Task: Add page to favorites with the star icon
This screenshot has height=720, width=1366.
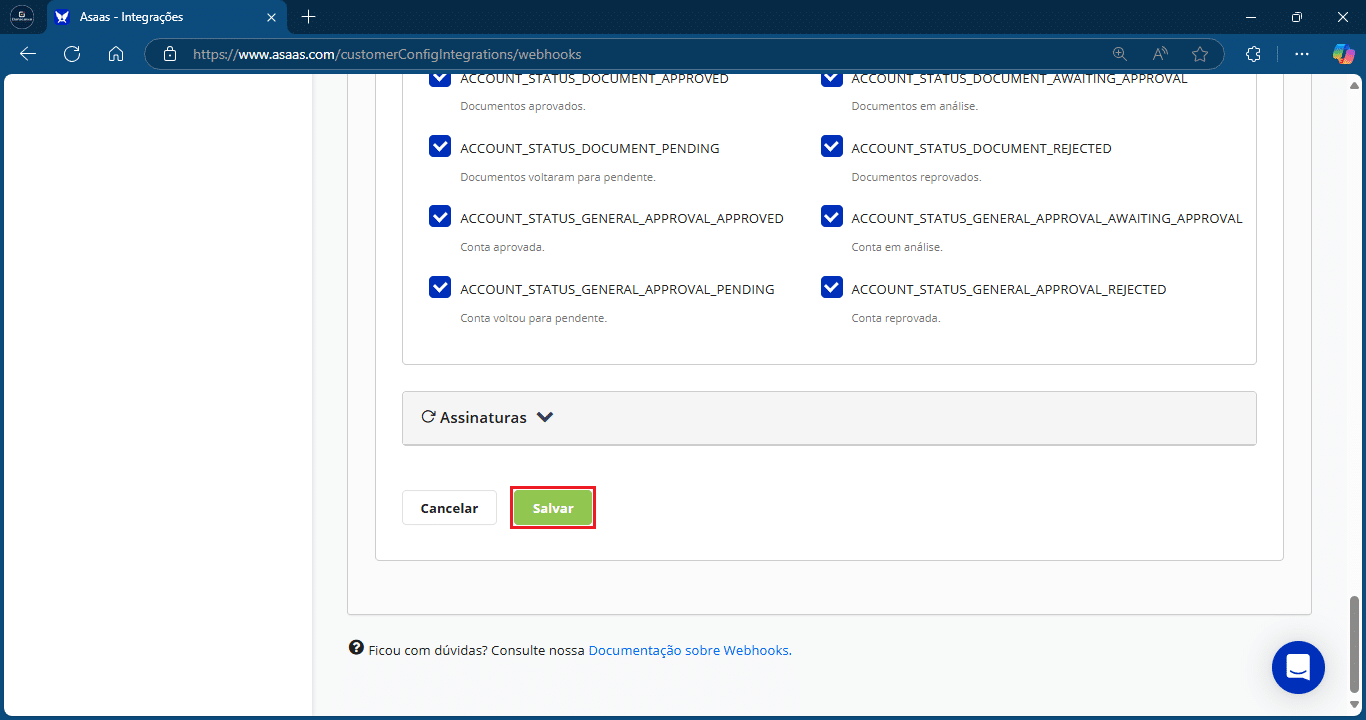Action: click(1199, 53)
